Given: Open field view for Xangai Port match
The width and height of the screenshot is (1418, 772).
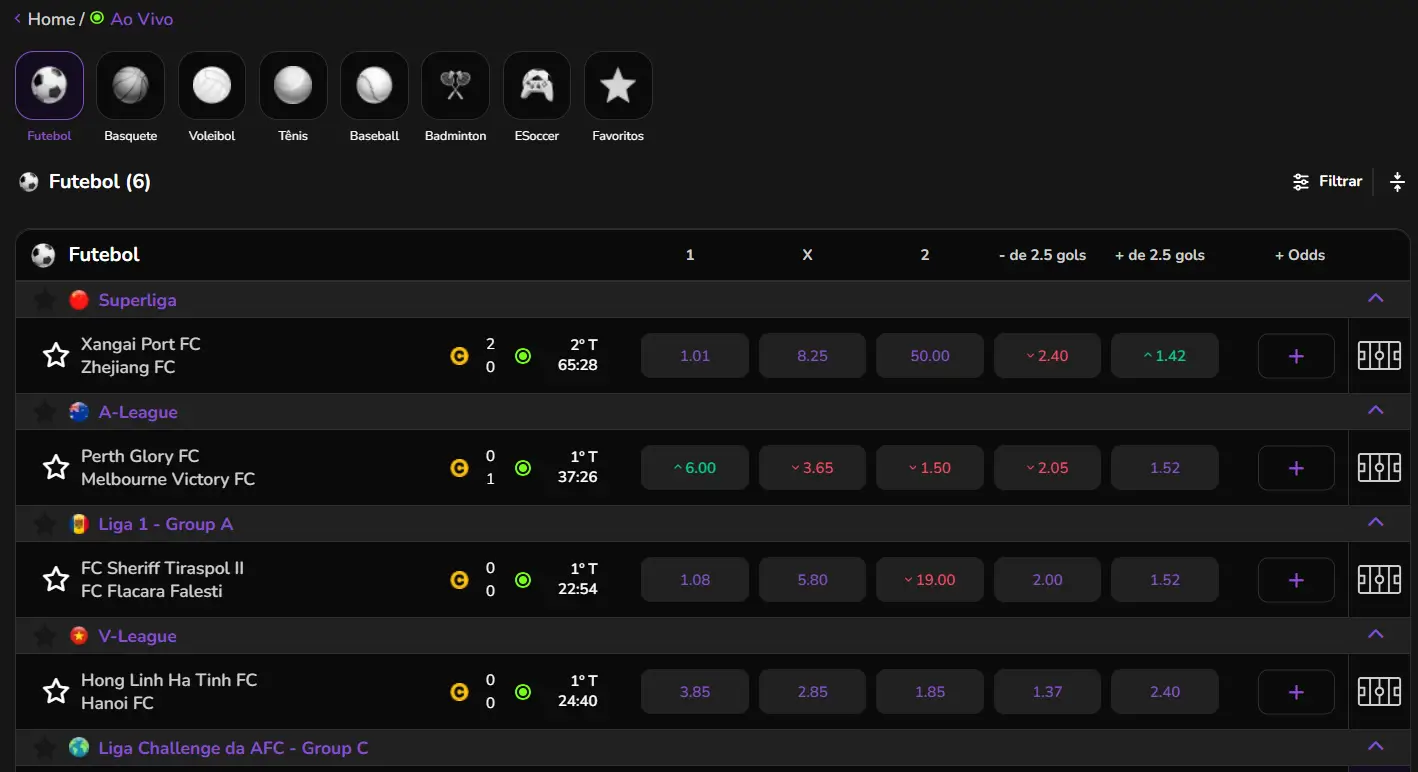Looking at the screenshot, I should 1379,356.
